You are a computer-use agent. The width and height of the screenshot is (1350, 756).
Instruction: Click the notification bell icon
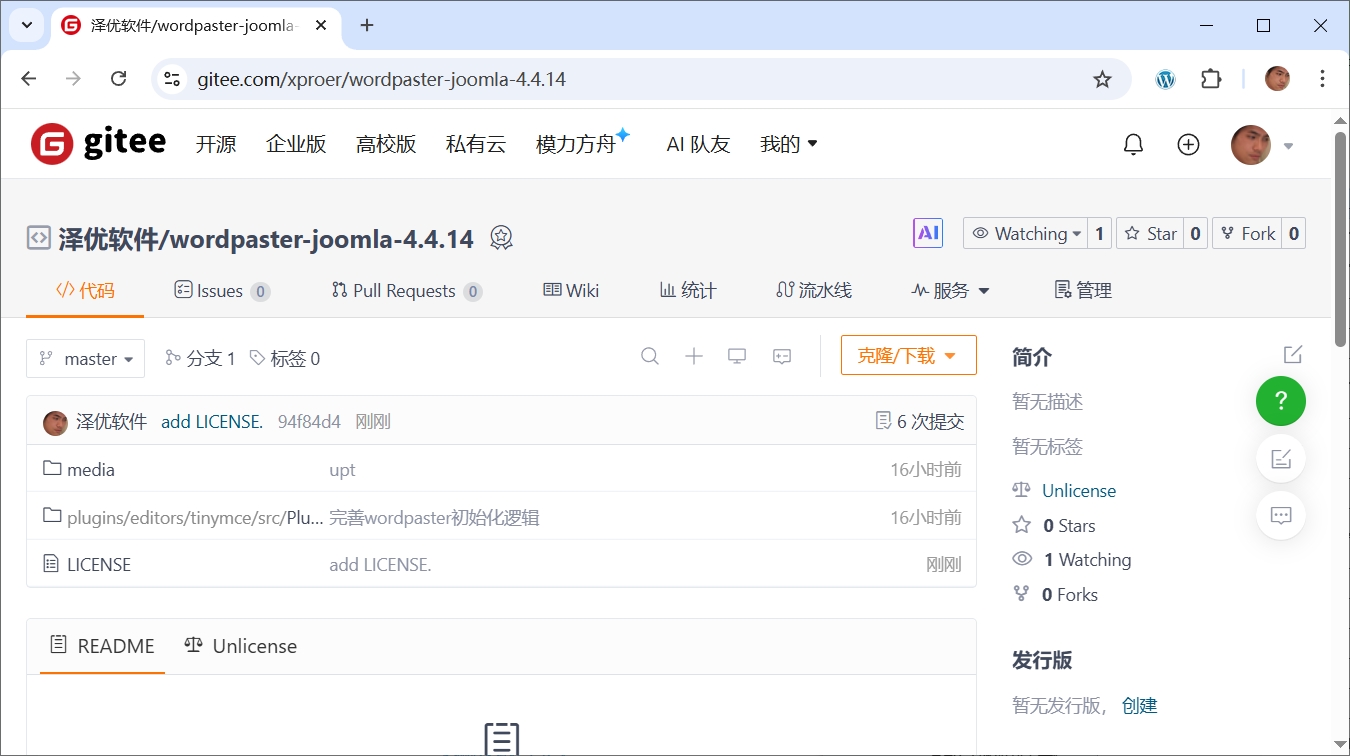click(x=1133, y=145)
